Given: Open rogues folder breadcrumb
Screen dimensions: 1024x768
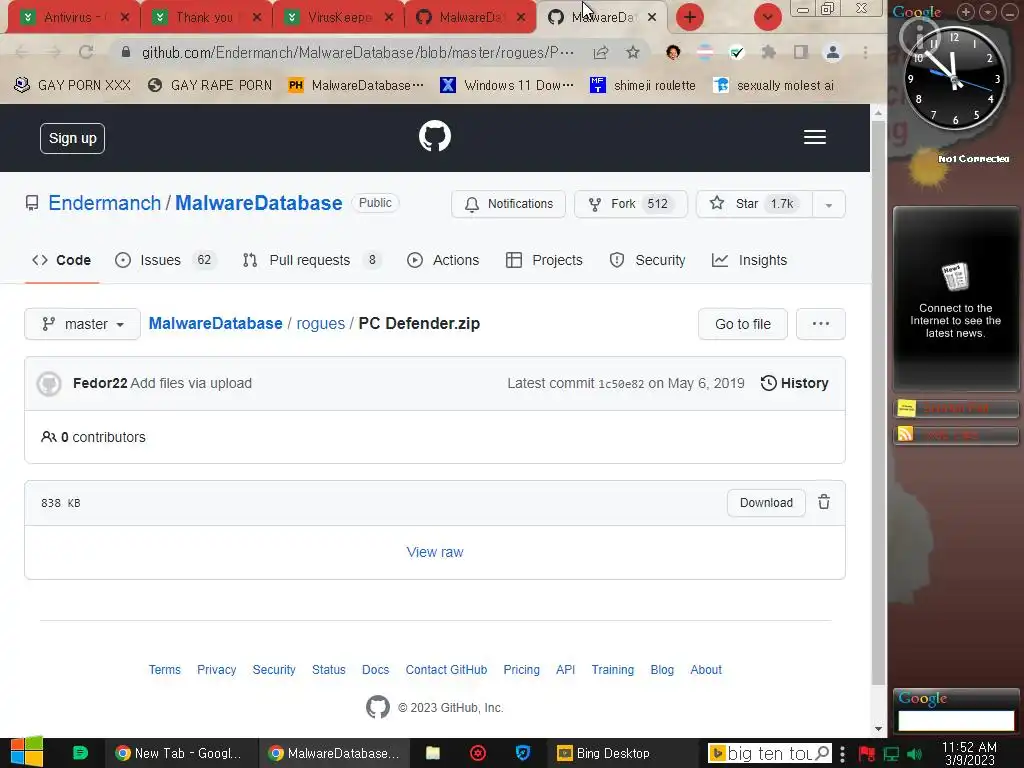Looking at the screenshot, I should [x=320, y=323].
